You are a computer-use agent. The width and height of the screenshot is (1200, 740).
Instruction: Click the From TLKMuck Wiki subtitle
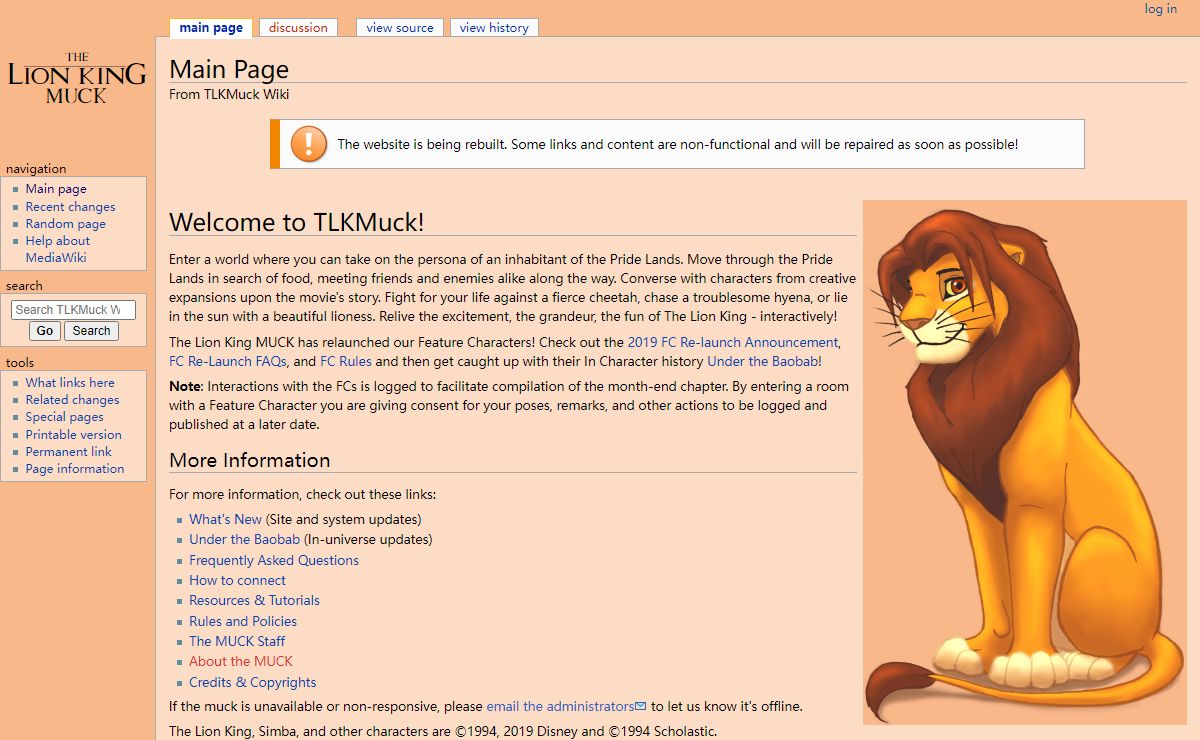pos(229,95)
